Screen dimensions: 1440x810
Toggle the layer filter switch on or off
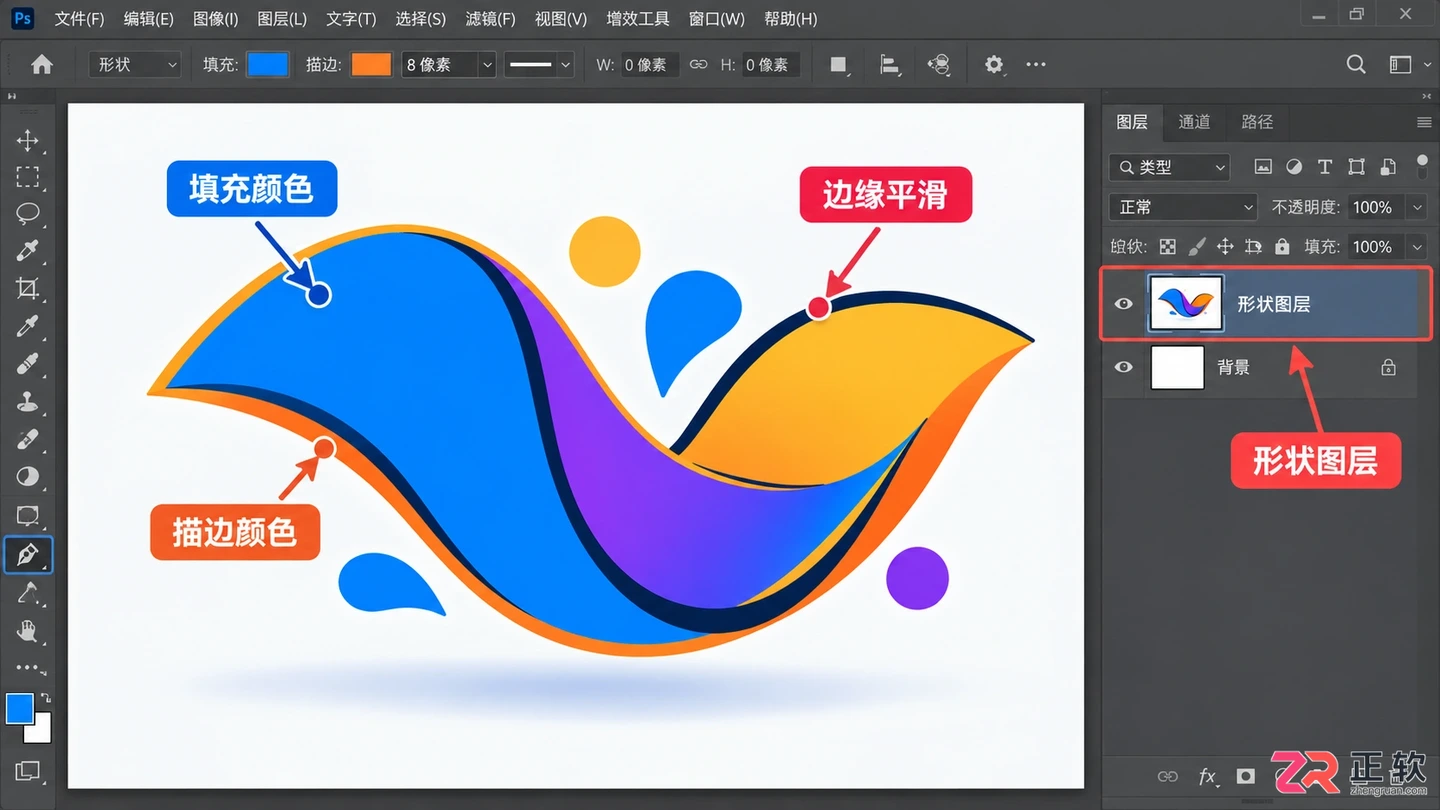pos(1423,167)
